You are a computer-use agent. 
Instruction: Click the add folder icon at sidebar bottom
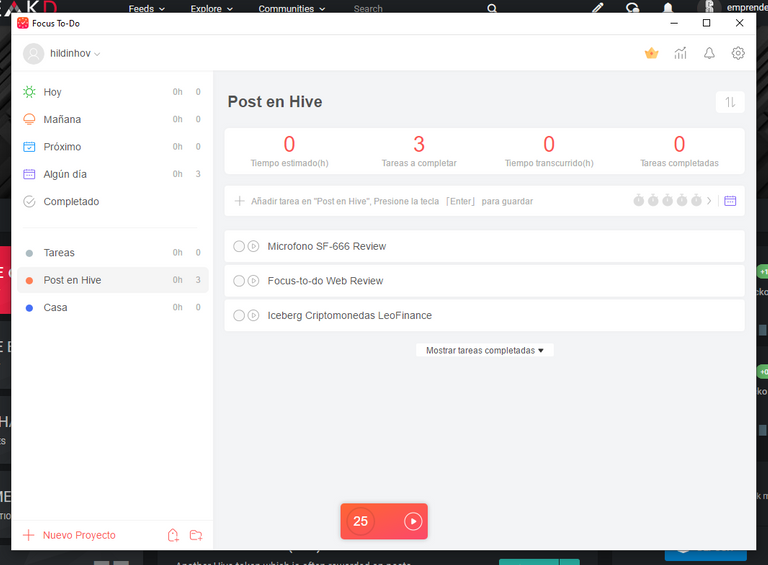click(x=196, y=535)
